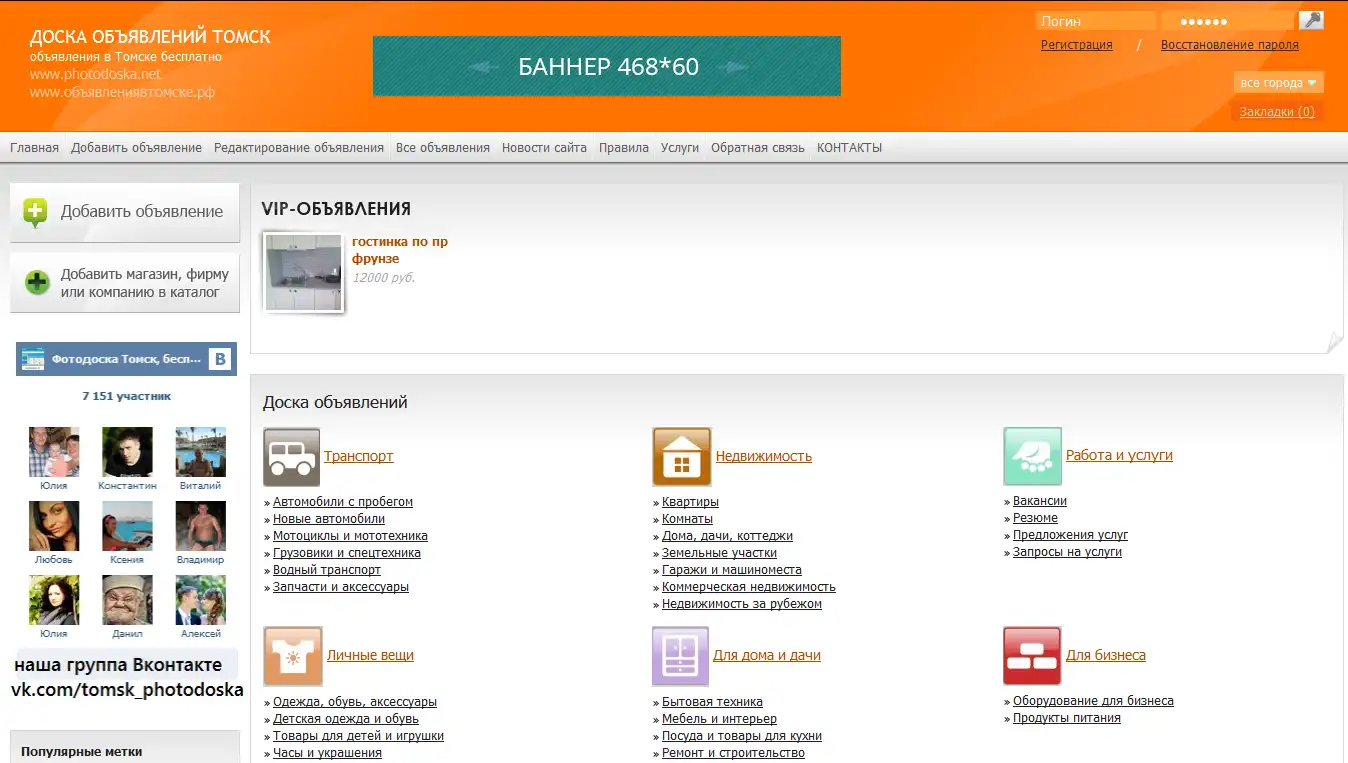The height and width of the screenshot is (763, 1348).
Task: Click the 'БАННЕР 468*60' banner
Action: (x=606, y=67)
